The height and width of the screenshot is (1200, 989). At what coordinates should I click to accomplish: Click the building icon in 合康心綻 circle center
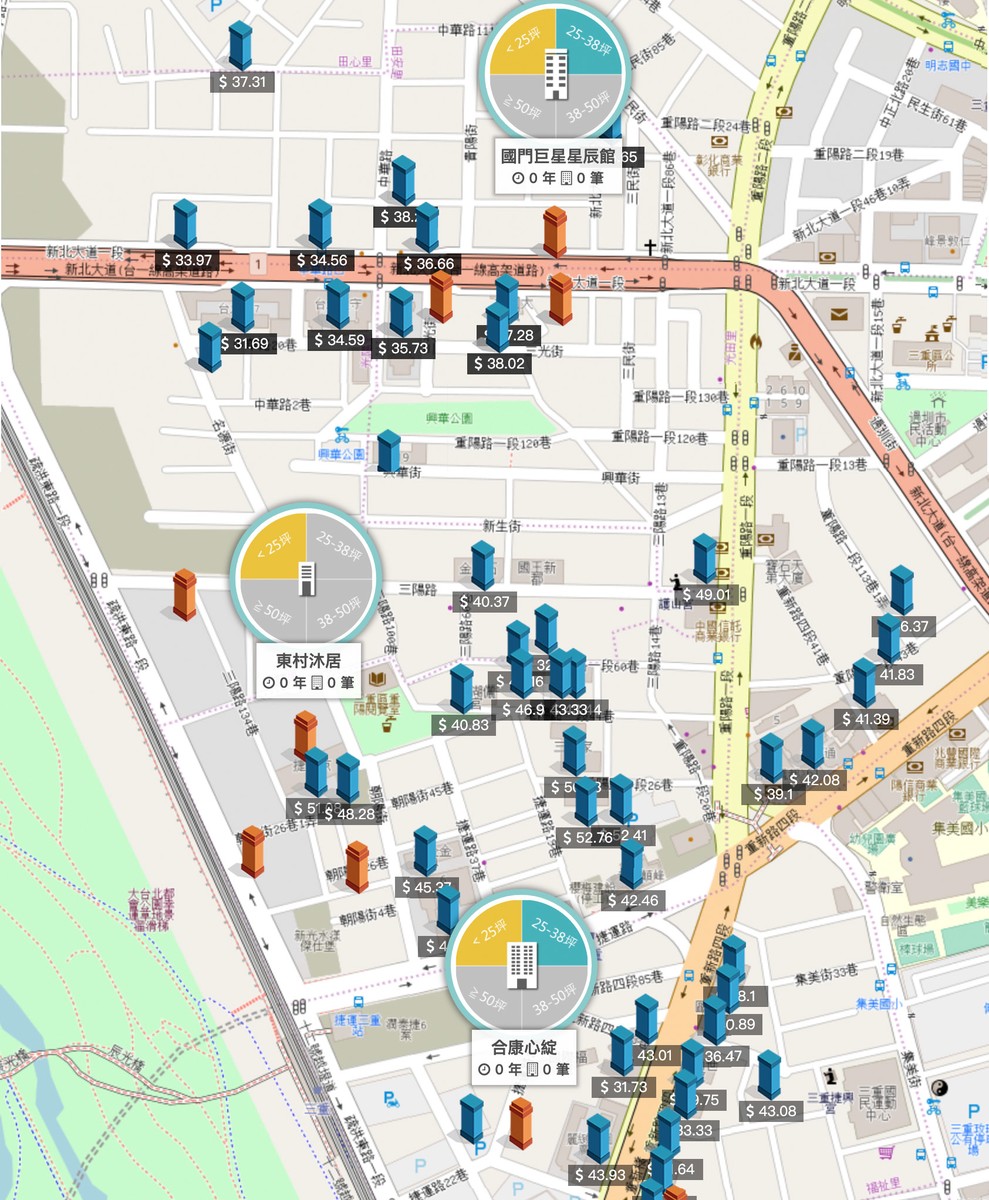coord(518,964)
